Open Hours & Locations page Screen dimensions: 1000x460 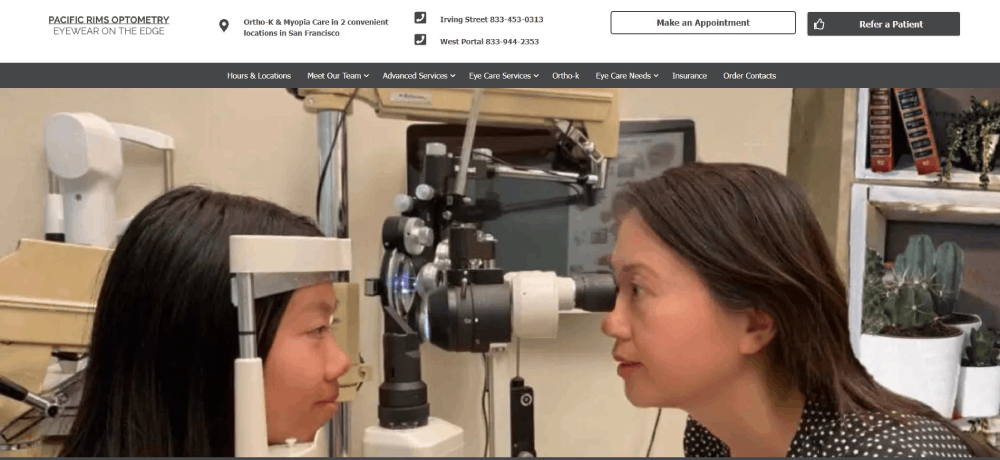pos(259,76)
